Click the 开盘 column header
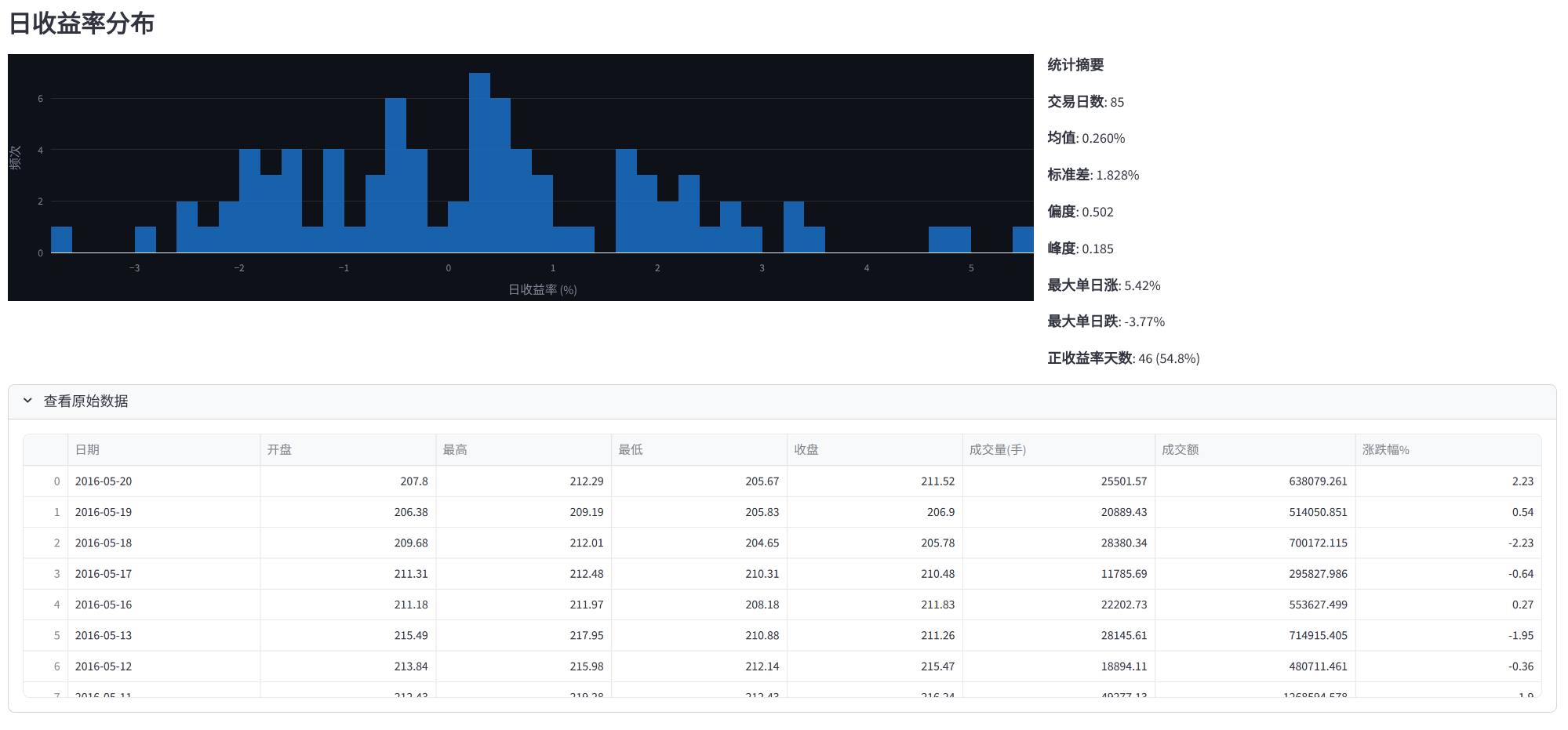 [x=279, y=450]
